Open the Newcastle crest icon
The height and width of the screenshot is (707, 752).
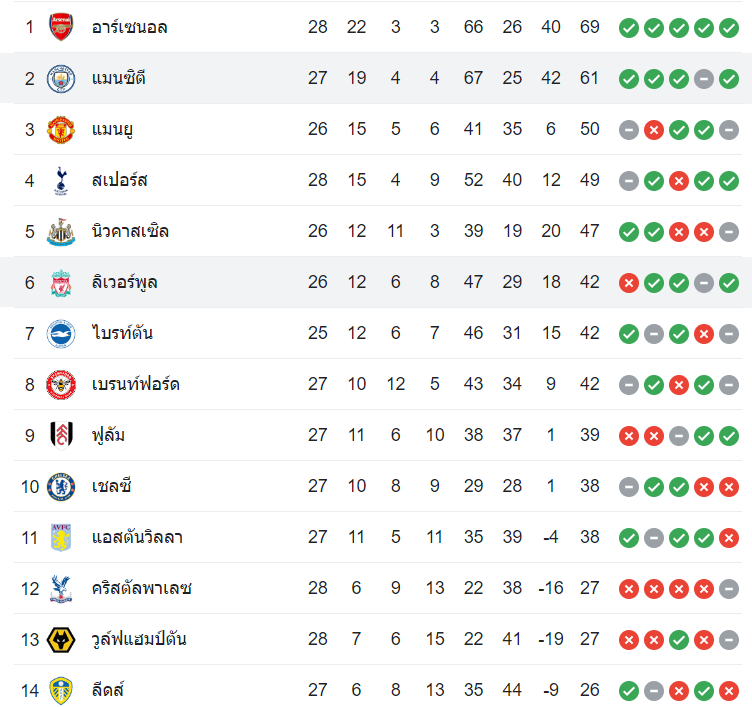click(x=61, y=231)
